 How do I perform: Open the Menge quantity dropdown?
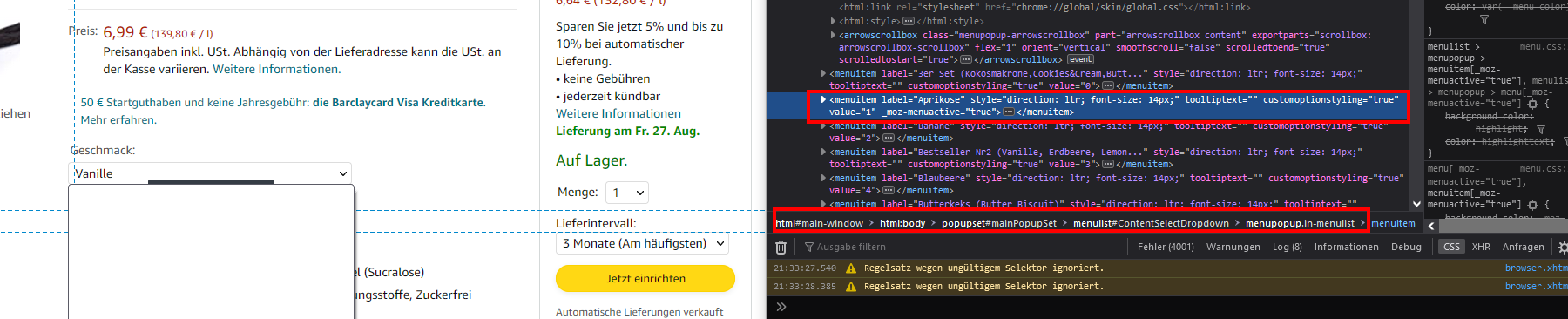(627, 193)
